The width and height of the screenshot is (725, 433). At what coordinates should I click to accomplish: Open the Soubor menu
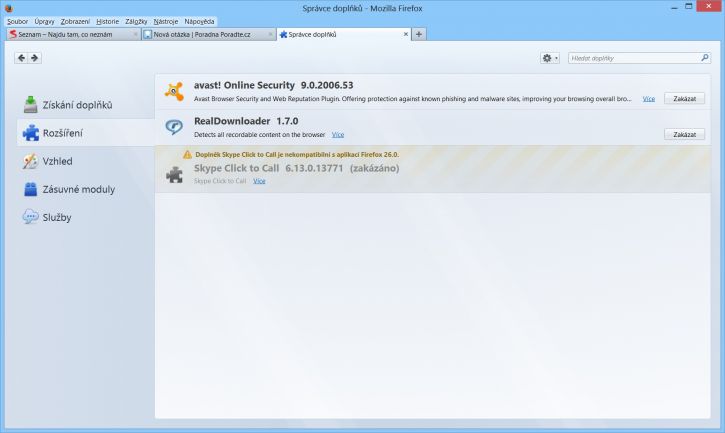(x=18, y=21)
